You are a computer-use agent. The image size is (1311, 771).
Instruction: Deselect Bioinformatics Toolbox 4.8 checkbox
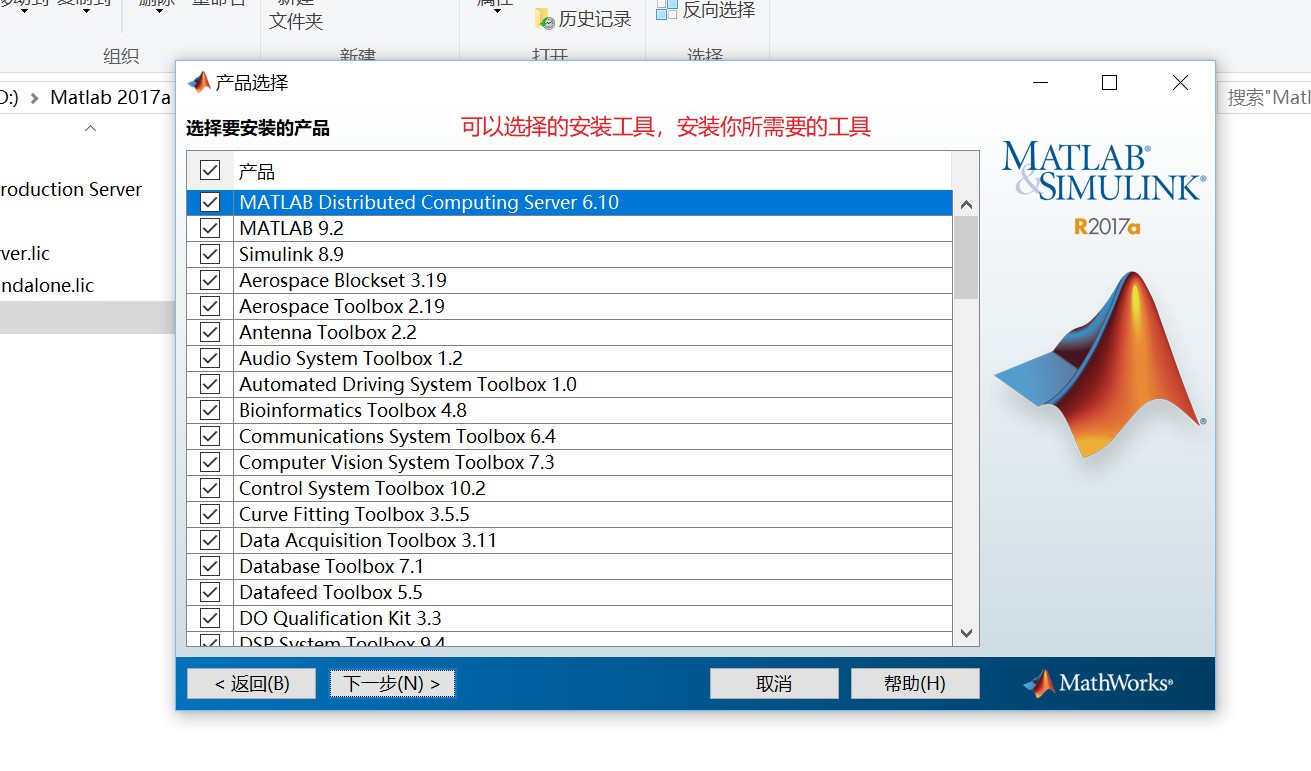(210, 410)
